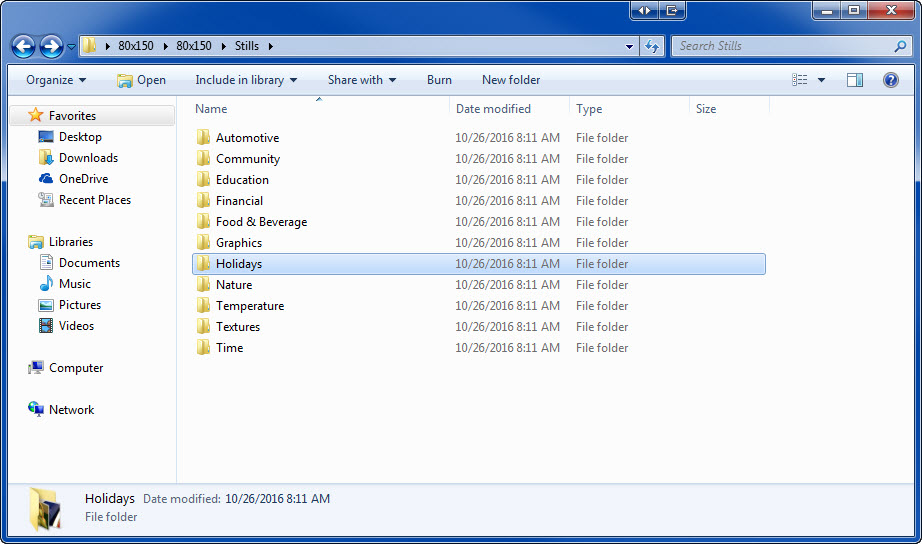Open the Share with menu
Screen dimensions: 922x544
(x=362, y=80)
